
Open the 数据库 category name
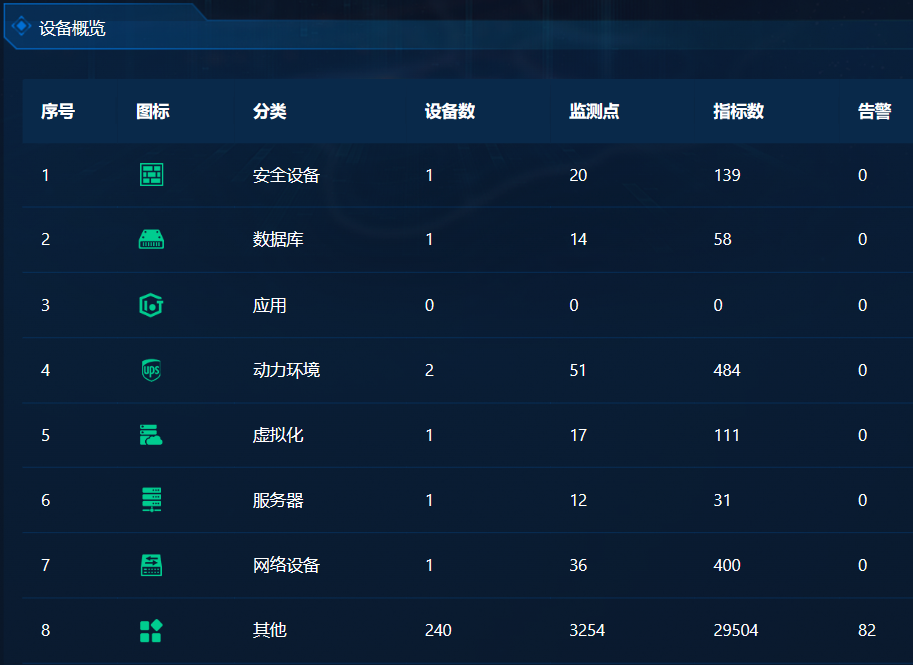coord(278,240)
